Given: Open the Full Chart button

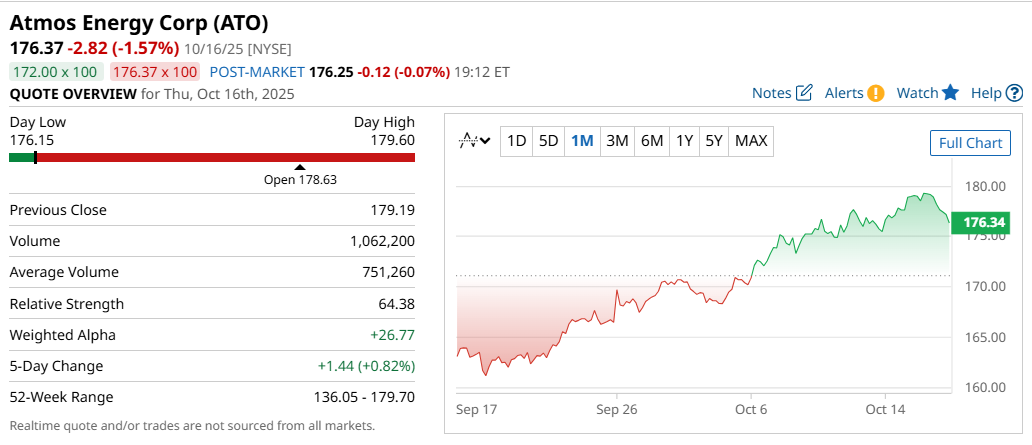Looking at the screenshot, I should pos(970,143).
